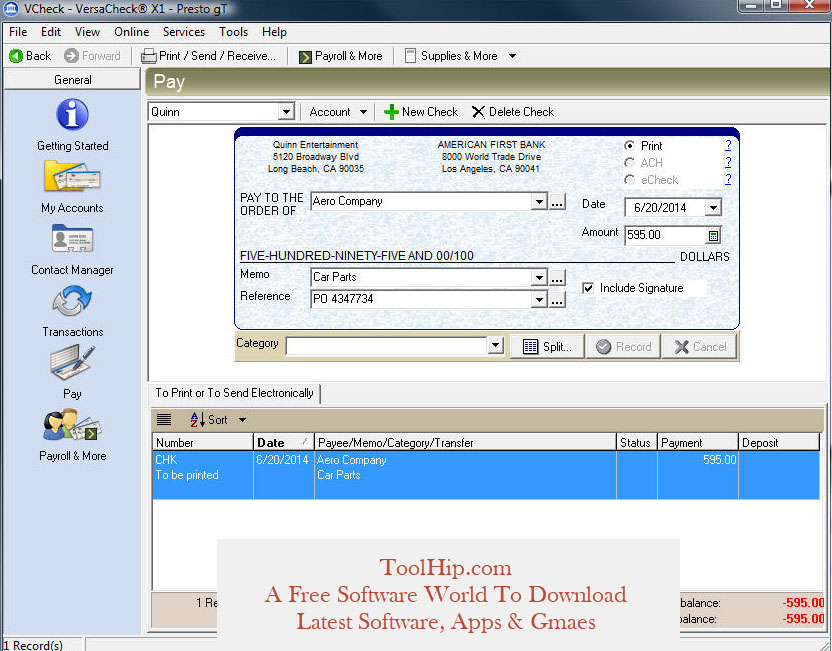Open Supplies & More in the toolbar
The width and height of the screenshot is (832, 651).
coord(451,56)
